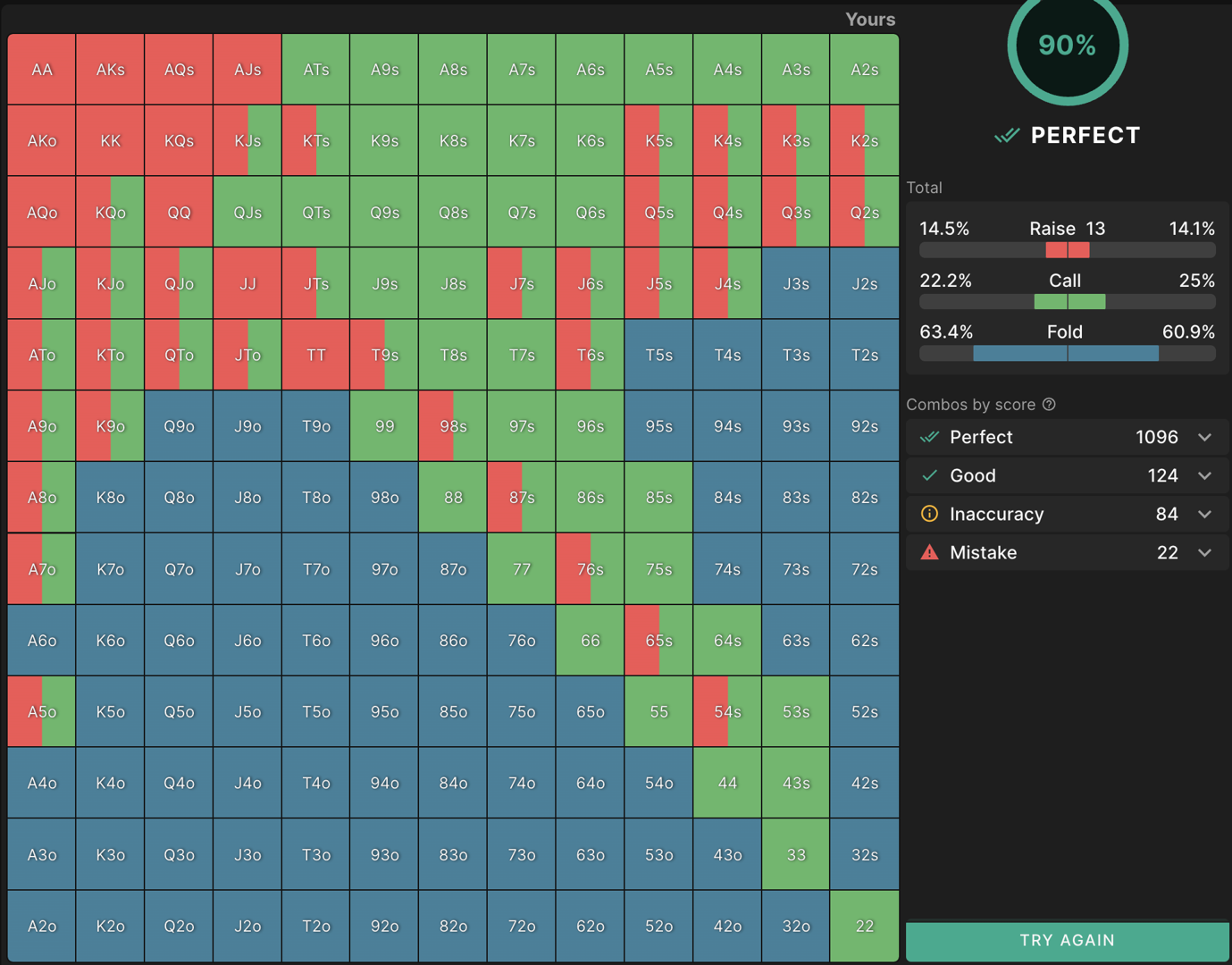
Task: Click the red warning triangle in Mistake row
Action: pyautogui.click(x=930, y=552)
